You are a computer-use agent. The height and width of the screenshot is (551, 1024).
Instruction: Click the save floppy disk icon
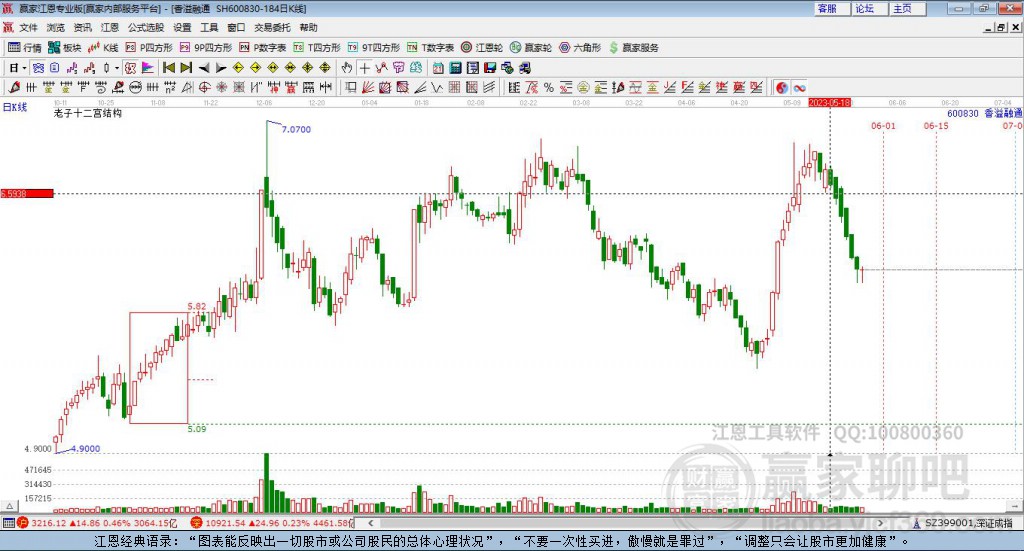click(x=490, y=68)
